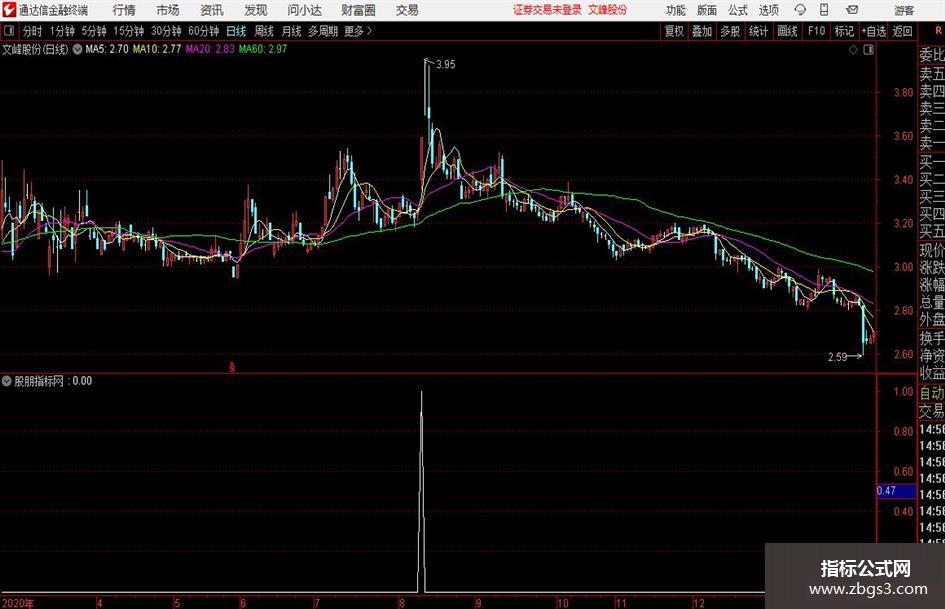Toggle the left panel icon beside 分时
Image resolution: width=945 pixels, height=609 pixels.
coord(9,31)
